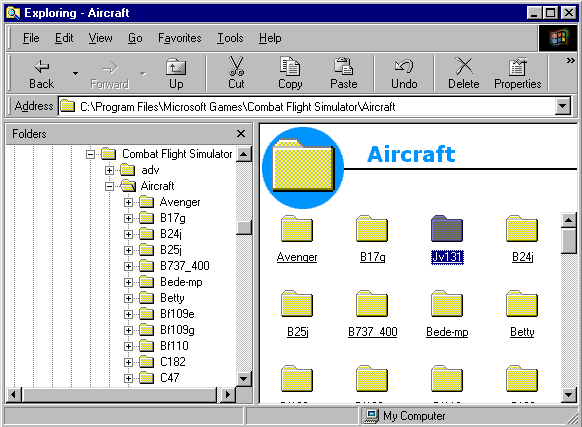Image resolution: width=582 pixels, height=427 pixels.
Task: Expand the Betty tree node
Action: [128, 298]
